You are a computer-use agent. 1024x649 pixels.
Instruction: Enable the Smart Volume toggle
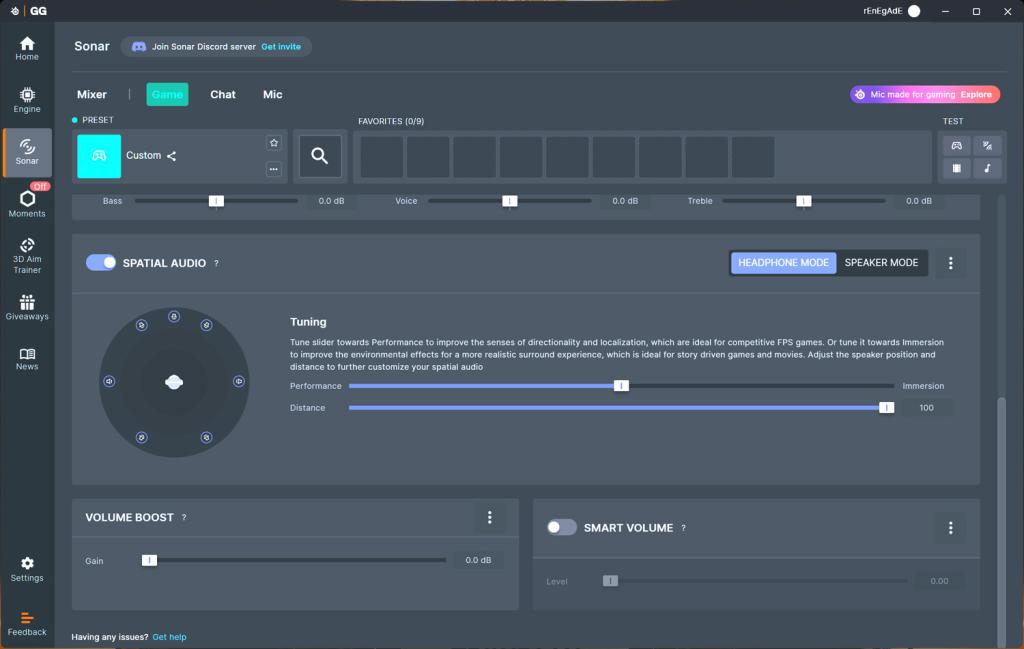(x=562, y=527)
